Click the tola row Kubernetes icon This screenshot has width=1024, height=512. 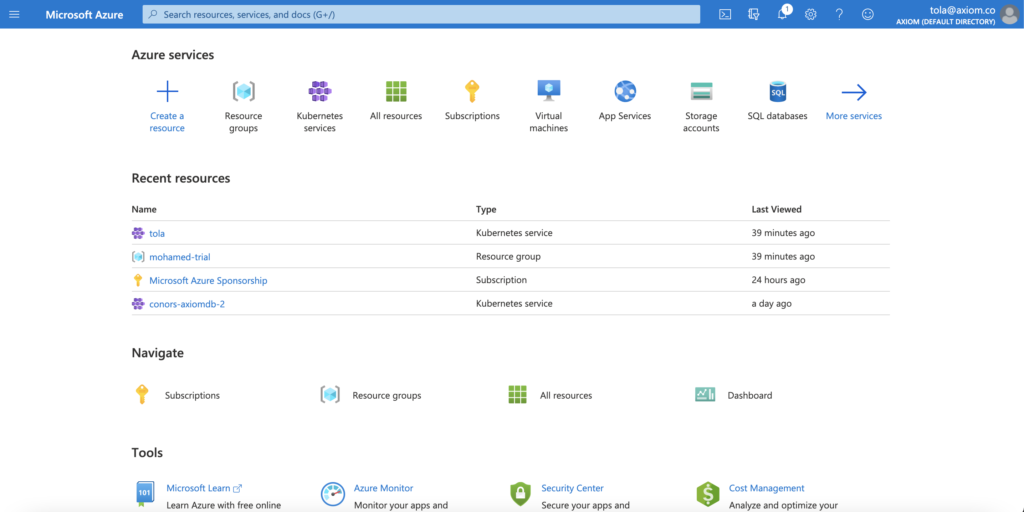(x=138, y=233)
